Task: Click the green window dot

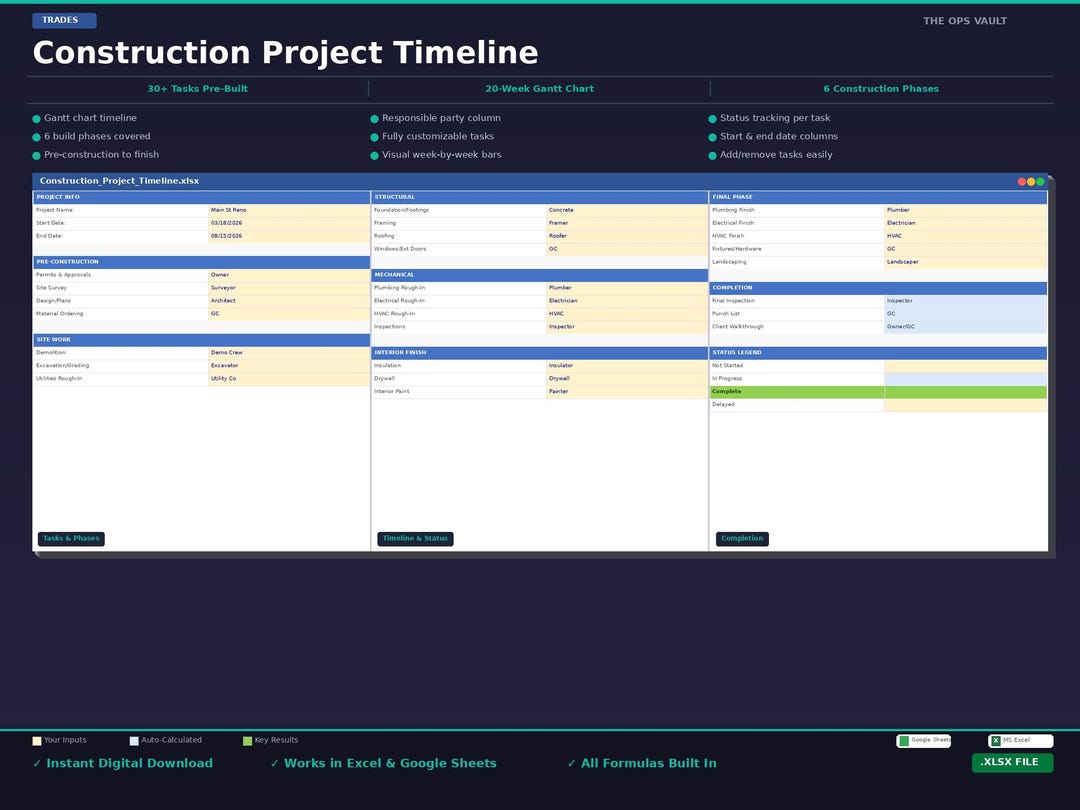Action: pos(1040,182)
